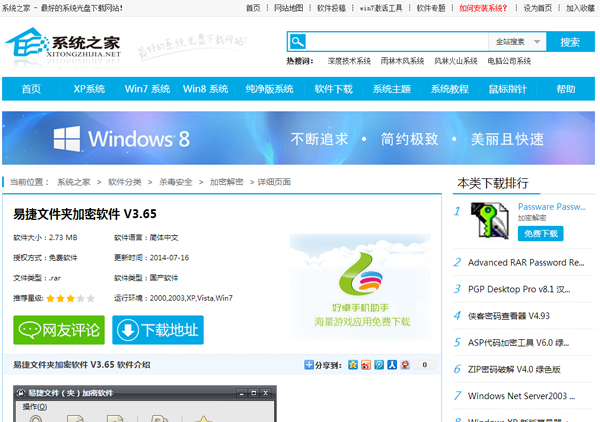Open the 全站搜索 dropdown
This screenshot has height=422, width=600.
pyautogui.click(x=517, y=42)
